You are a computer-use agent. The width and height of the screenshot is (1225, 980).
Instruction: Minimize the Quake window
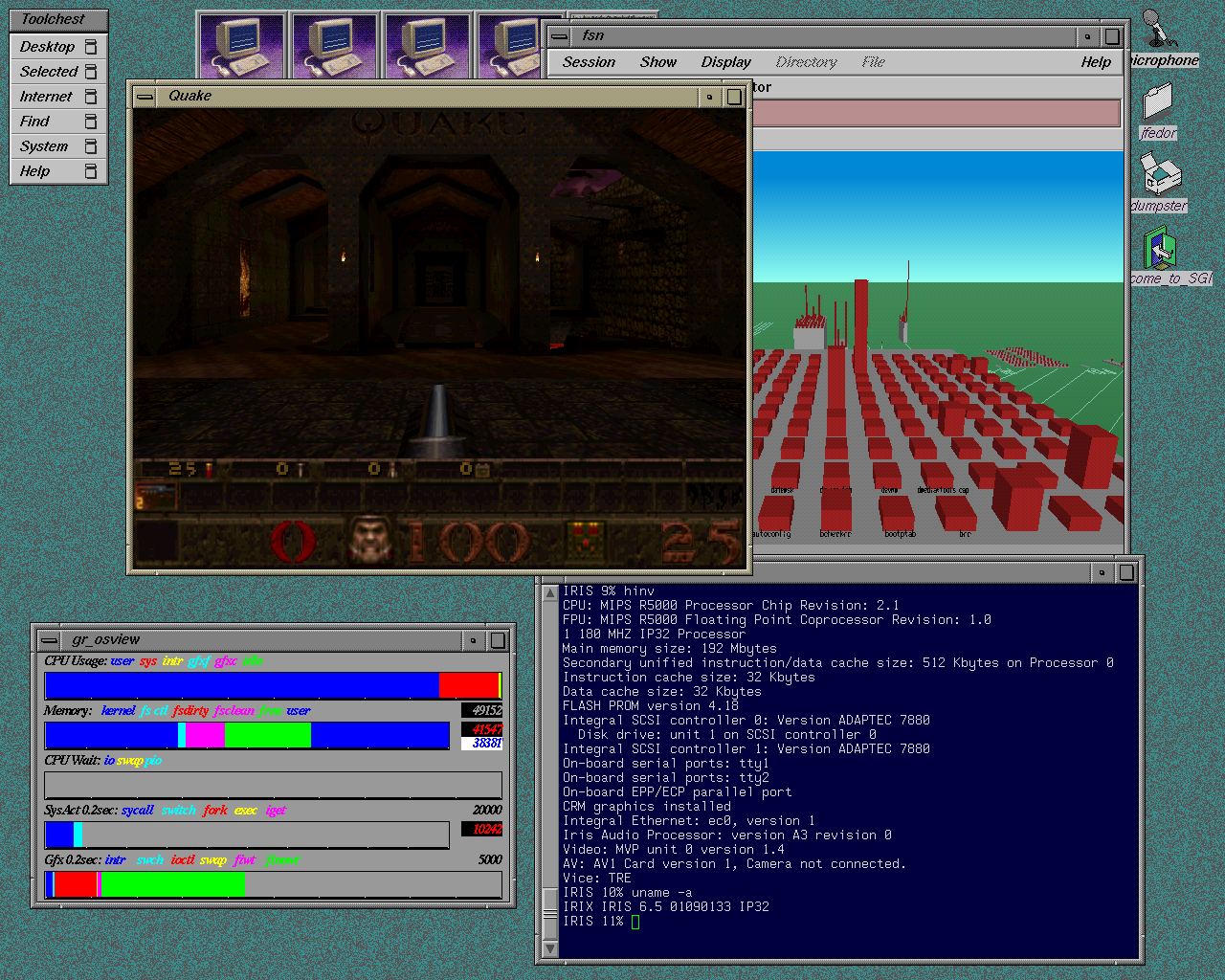709,97
